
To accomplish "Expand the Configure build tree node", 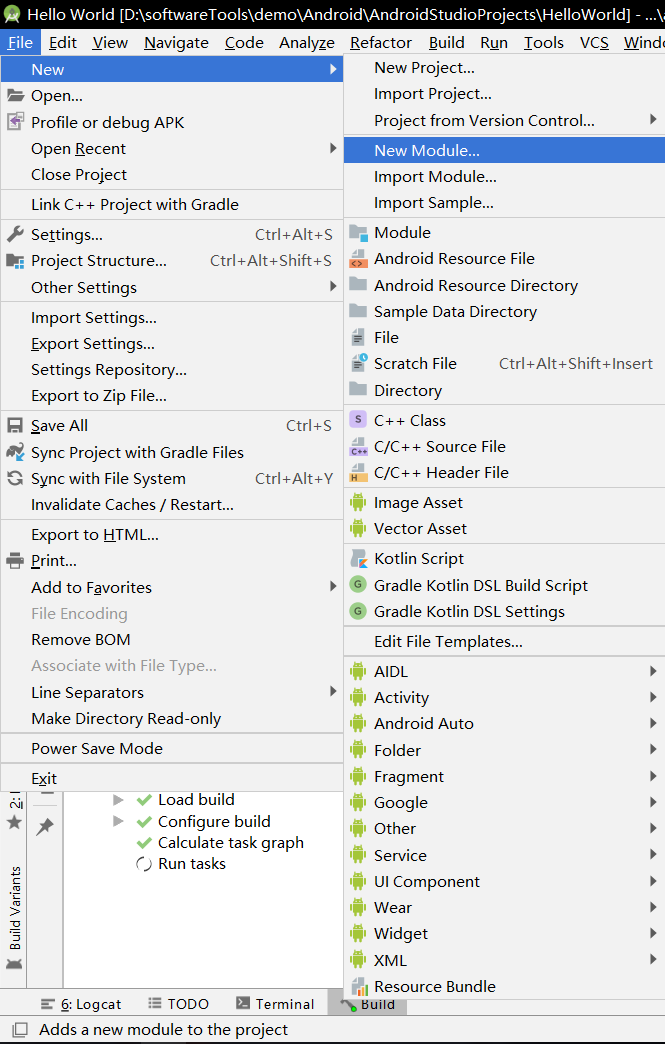I will click(x=118, y=821).
